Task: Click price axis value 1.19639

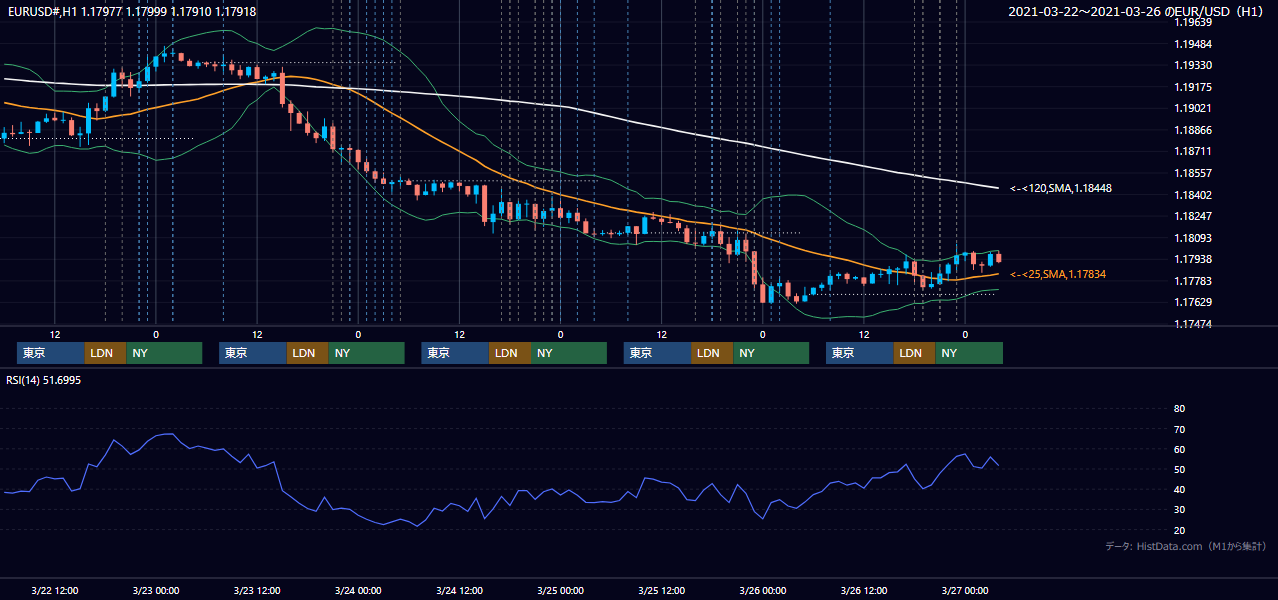Action: coord(1193,22)
